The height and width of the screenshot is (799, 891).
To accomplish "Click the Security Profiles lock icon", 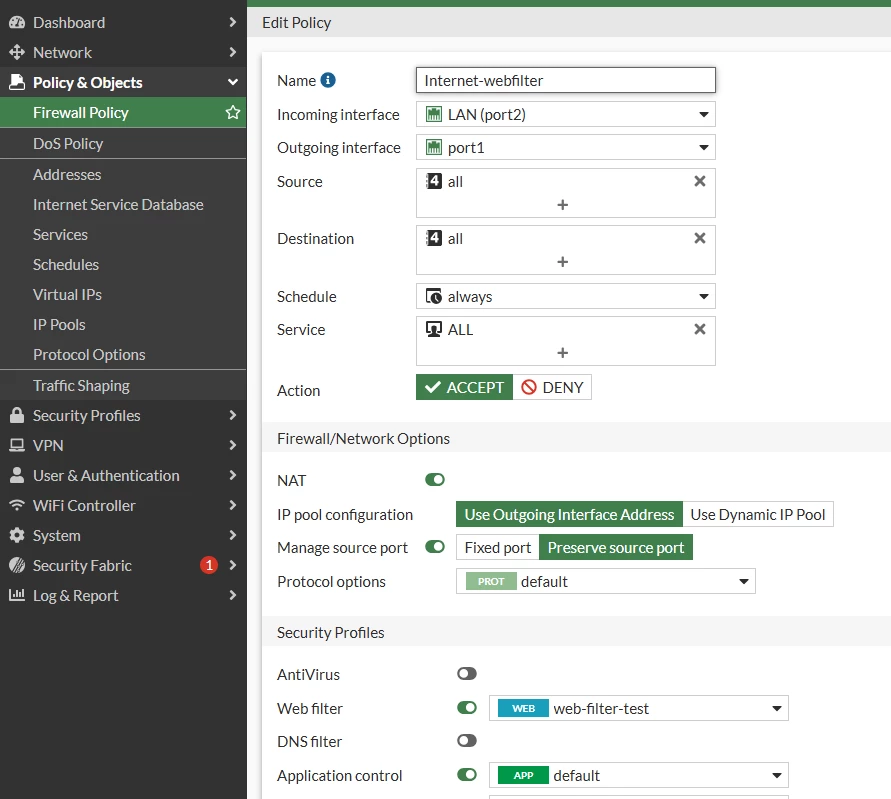I will (x=17, y=415).
